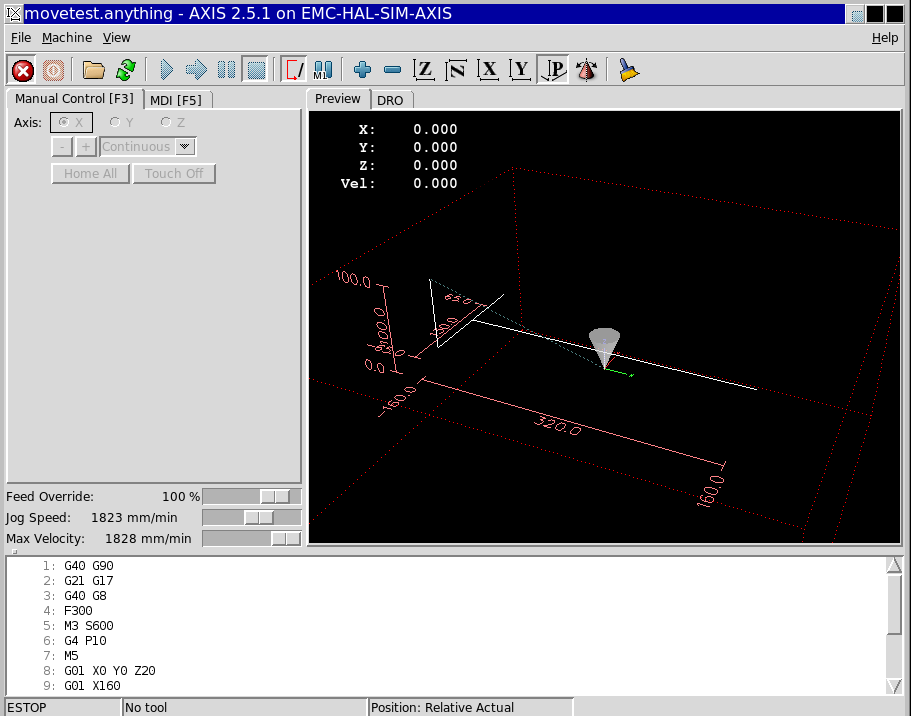The height and width of the screenshot is (716, 911).
Task: Click the tool cone in the preview
Action: 604,348
